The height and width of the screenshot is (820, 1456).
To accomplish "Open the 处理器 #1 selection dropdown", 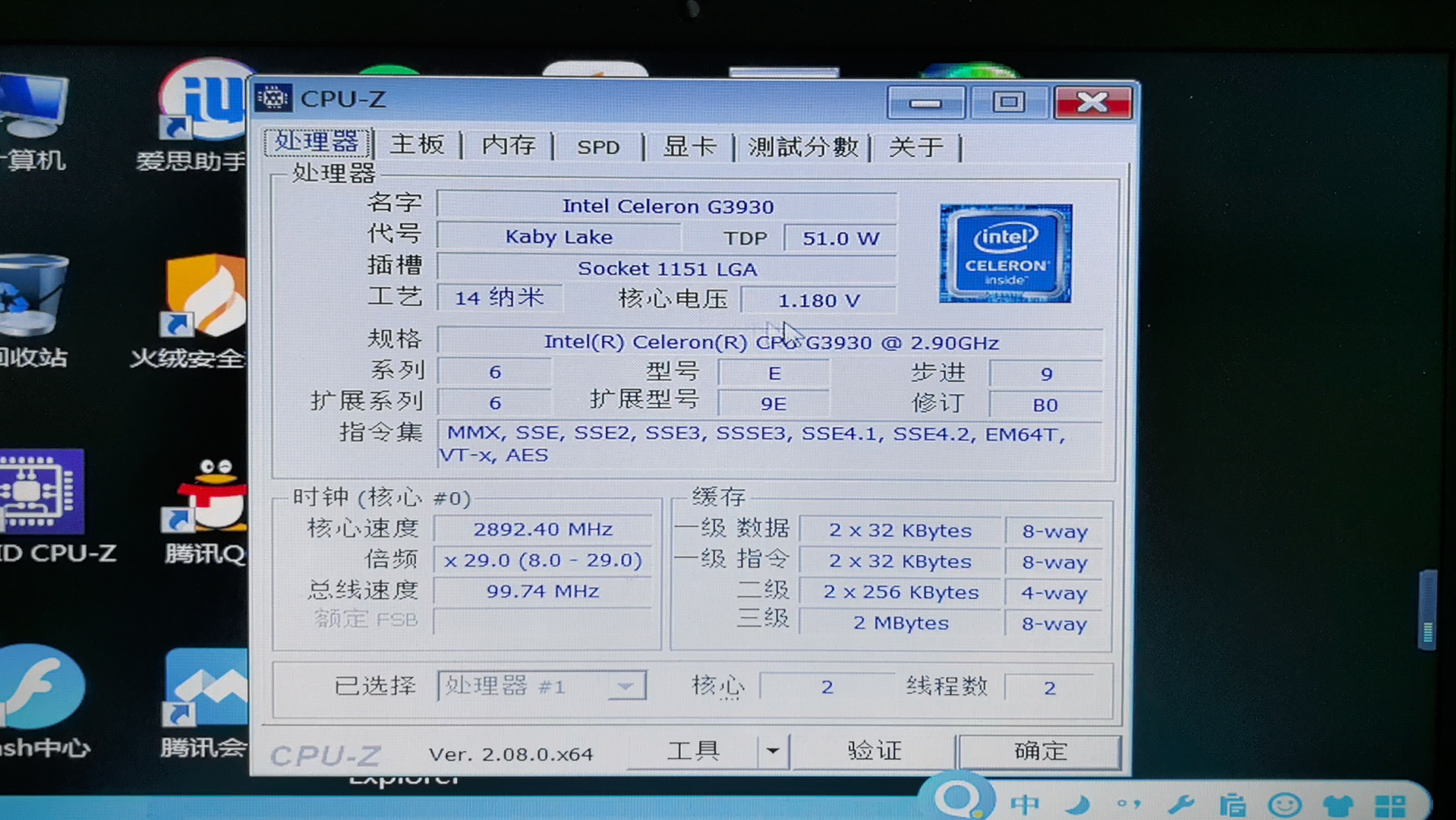I will (541, 686).
